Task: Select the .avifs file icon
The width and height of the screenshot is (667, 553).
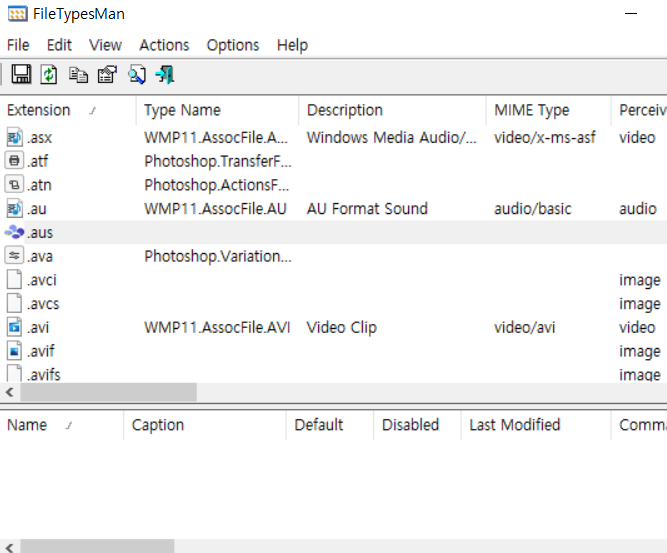Action: click(x=14, y=373)
